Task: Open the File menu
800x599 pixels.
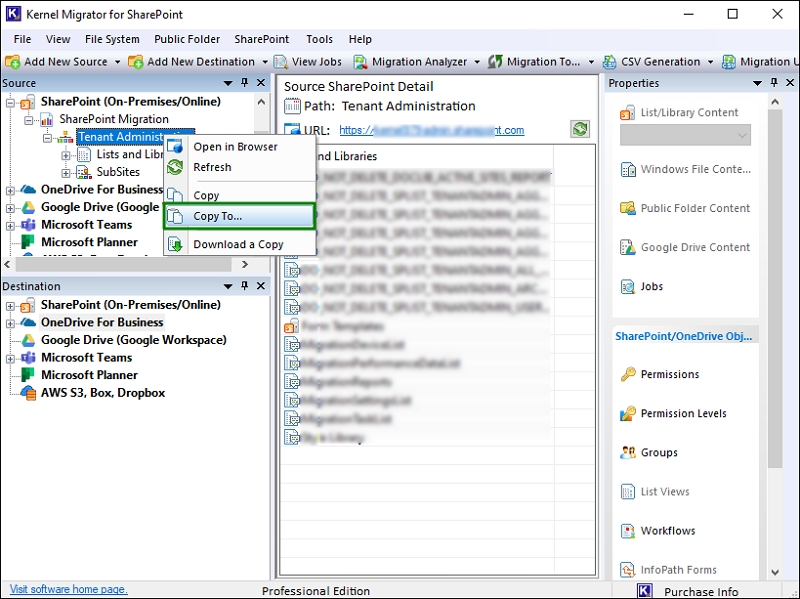Action: (x=22, y=39)
